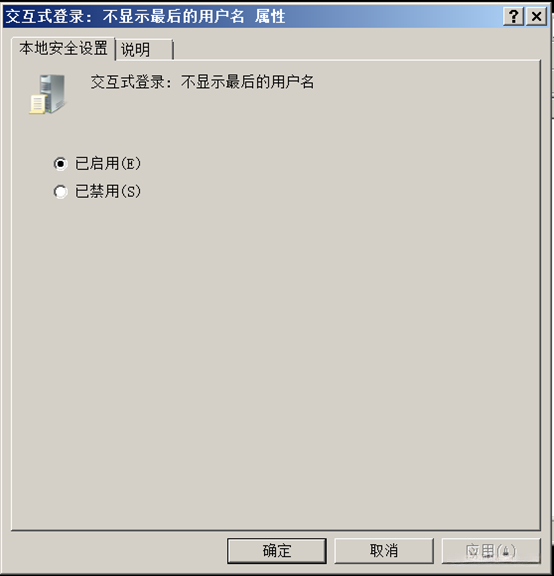Click the yellow scroll on server icon

[x=38, y=104]
